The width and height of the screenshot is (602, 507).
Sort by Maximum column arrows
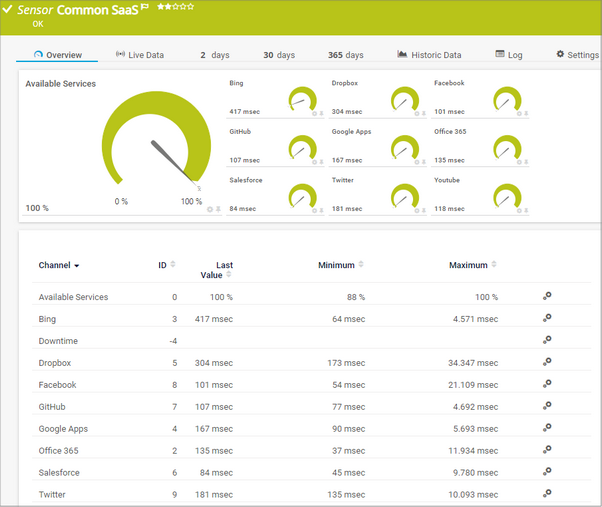[x=495, y=265]
